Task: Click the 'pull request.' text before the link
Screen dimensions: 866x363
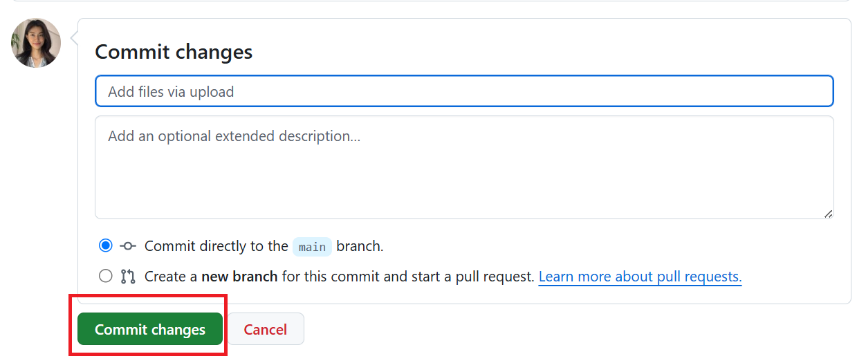Action: (x=472, y=276)
